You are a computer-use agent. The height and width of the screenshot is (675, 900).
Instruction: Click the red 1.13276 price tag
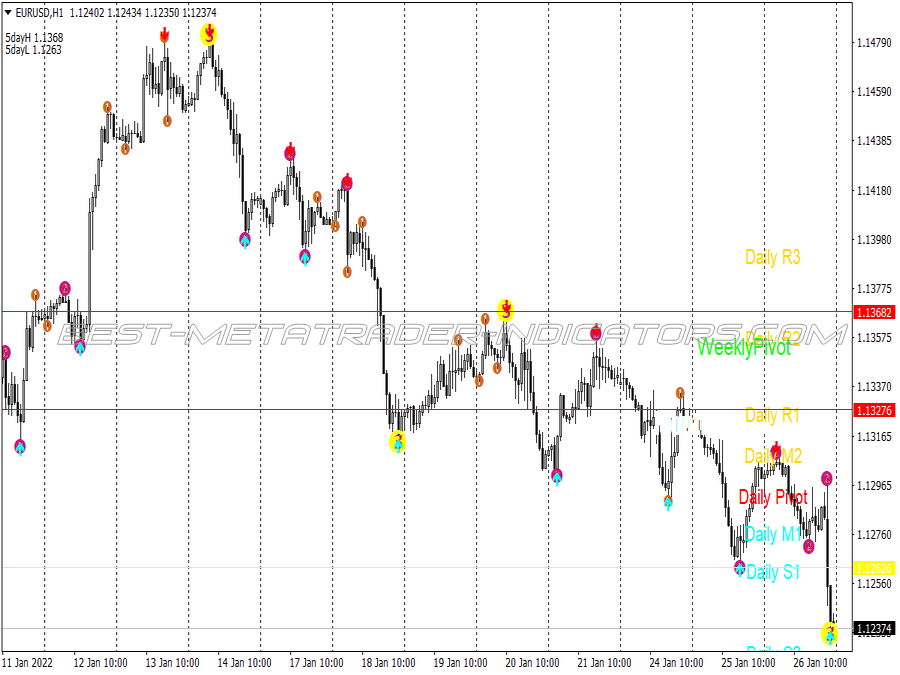874,410
